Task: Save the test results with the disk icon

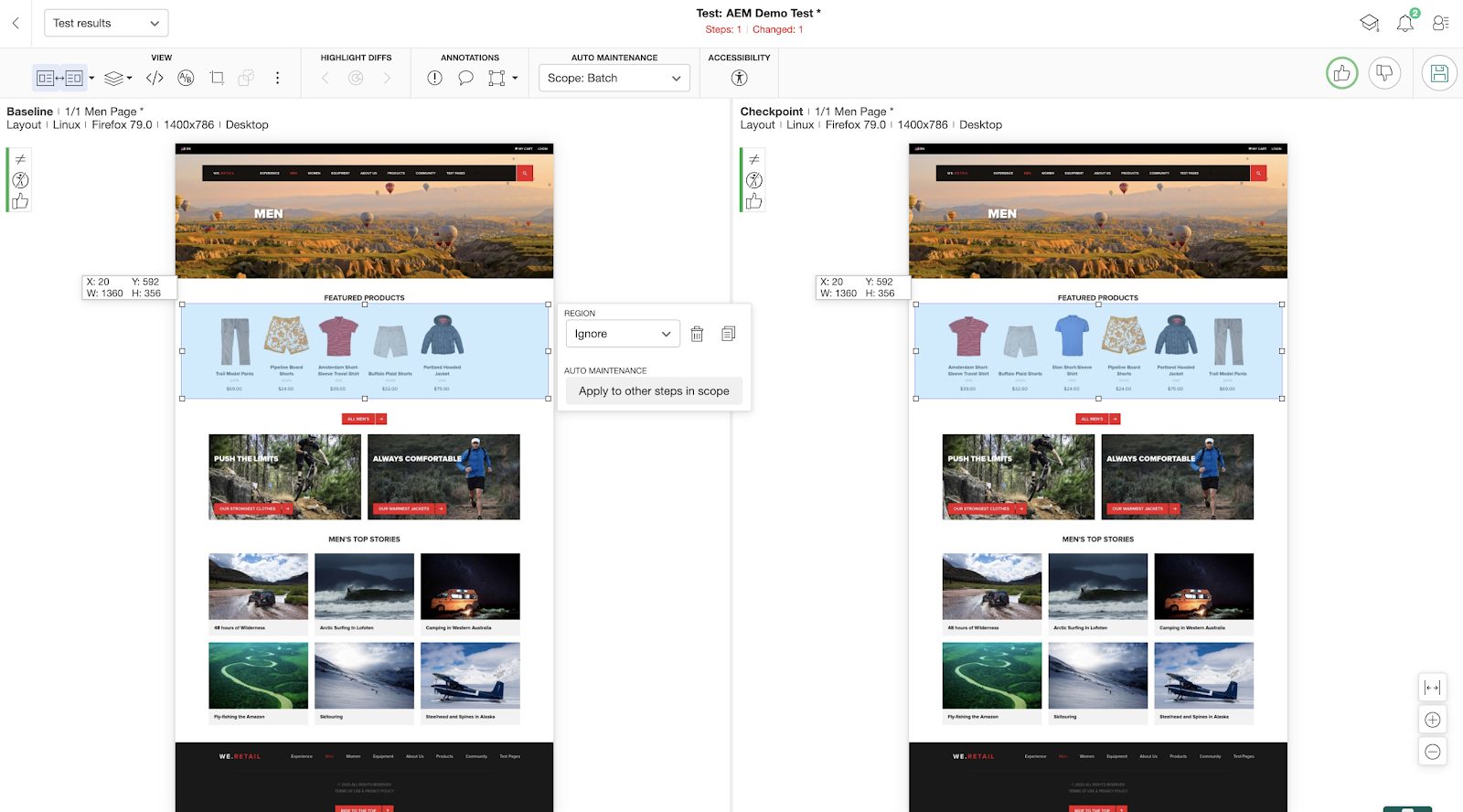Action: pyautogui.click(x=1439, y=74)
